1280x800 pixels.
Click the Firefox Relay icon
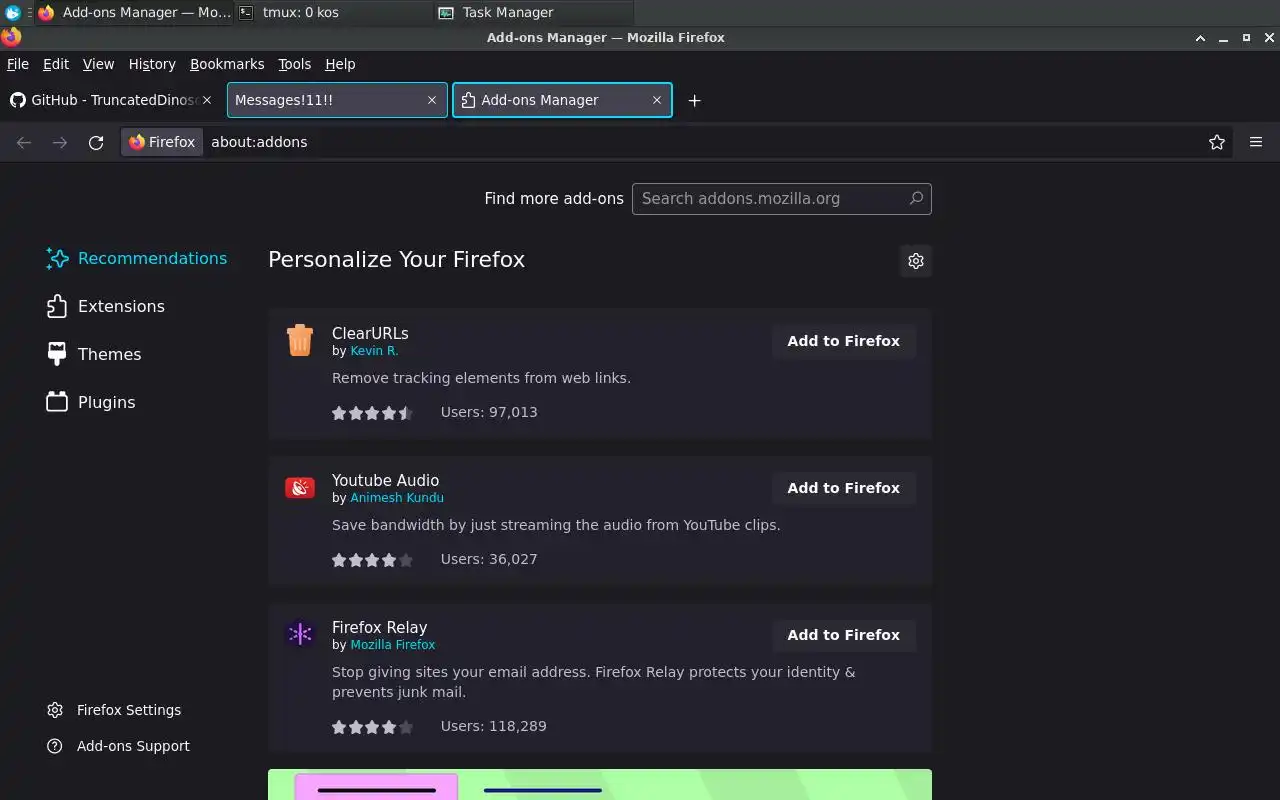coord(300,634)
